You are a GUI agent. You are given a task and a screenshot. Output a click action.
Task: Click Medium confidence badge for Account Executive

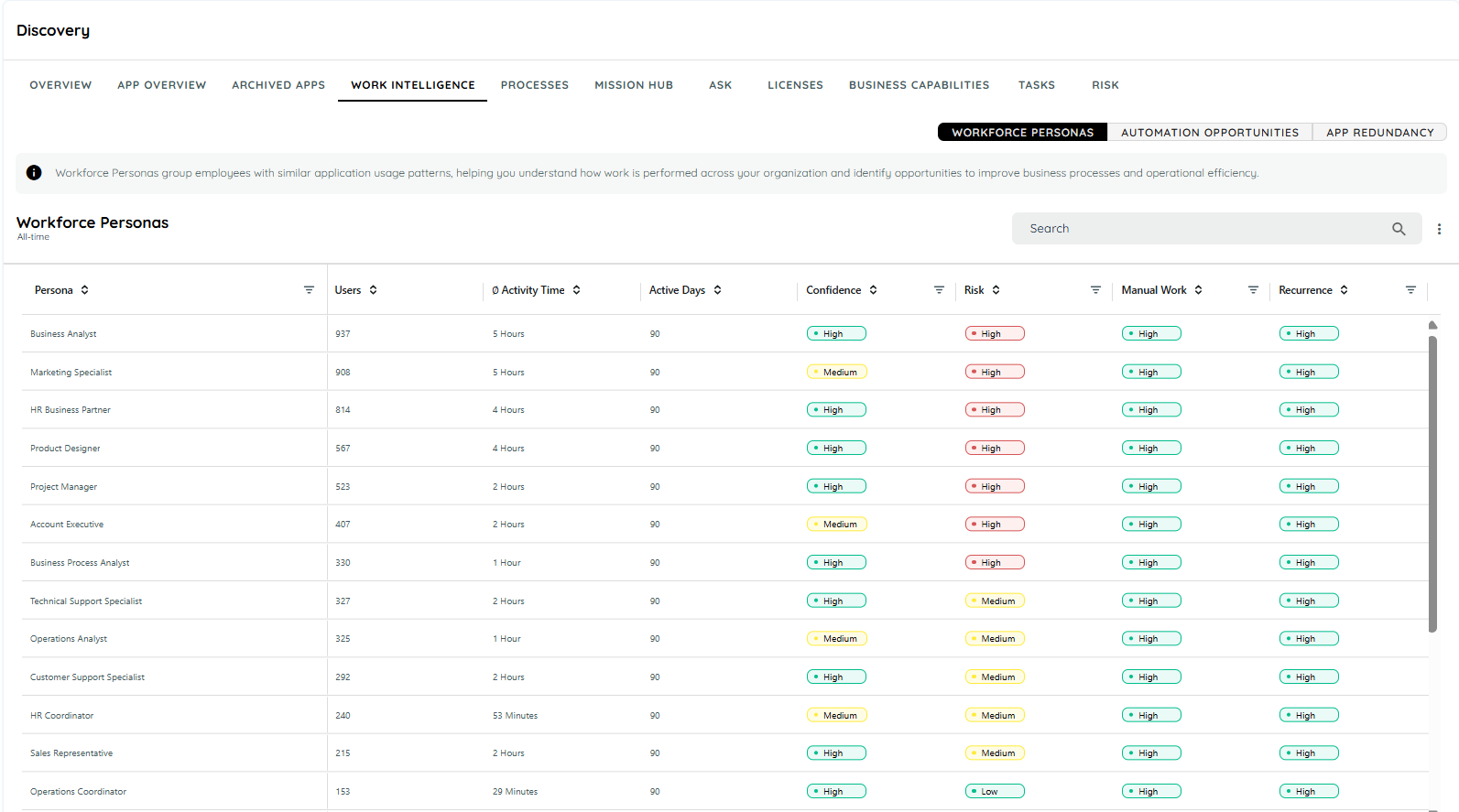tap(837, 525)
